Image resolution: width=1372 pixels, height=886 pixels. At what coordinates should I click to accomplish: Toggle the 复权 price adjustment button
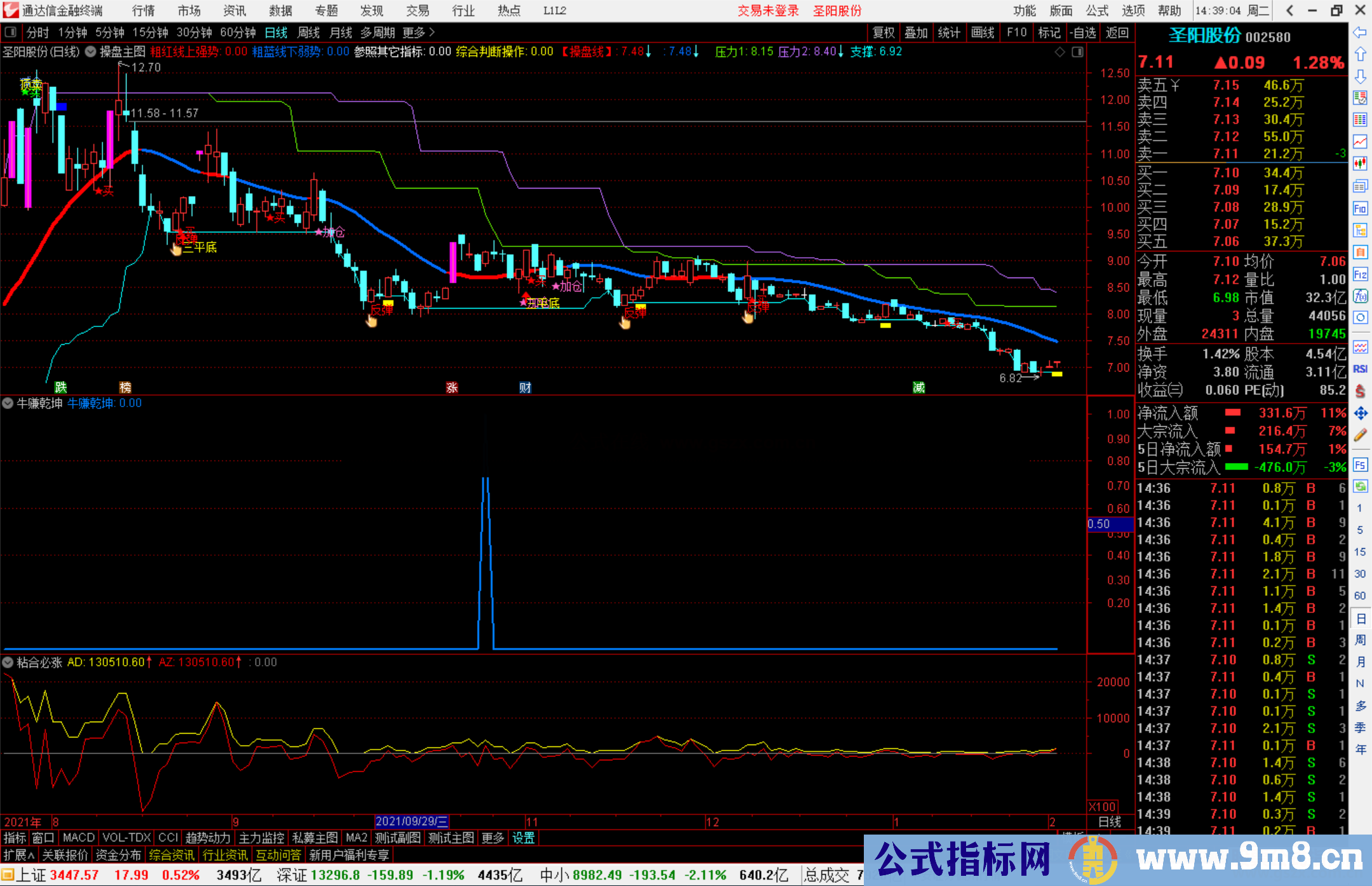pos(884,32)
